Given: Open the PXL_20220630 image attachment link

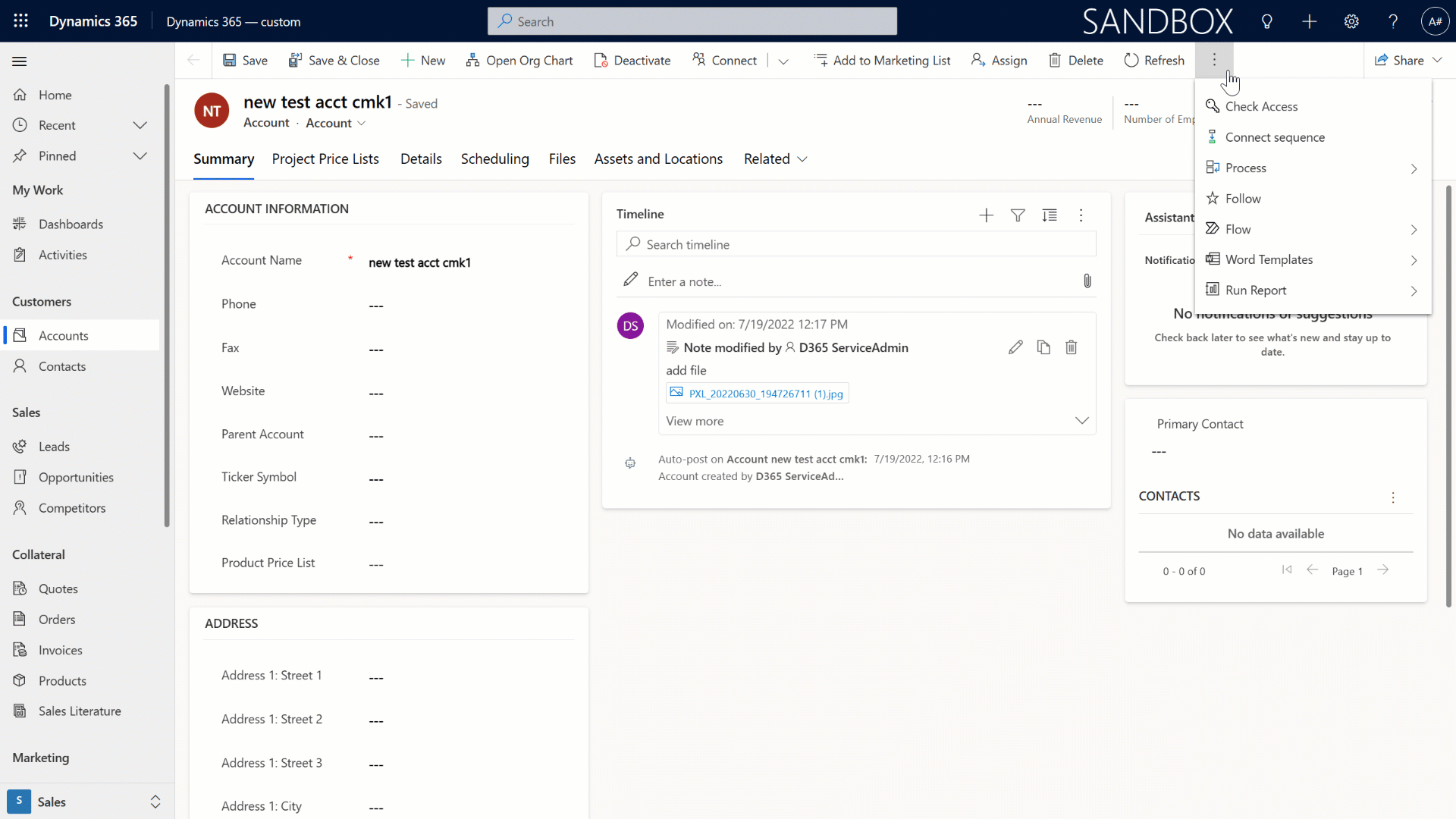Looking at the screenshot, I should tap(765, 394).
